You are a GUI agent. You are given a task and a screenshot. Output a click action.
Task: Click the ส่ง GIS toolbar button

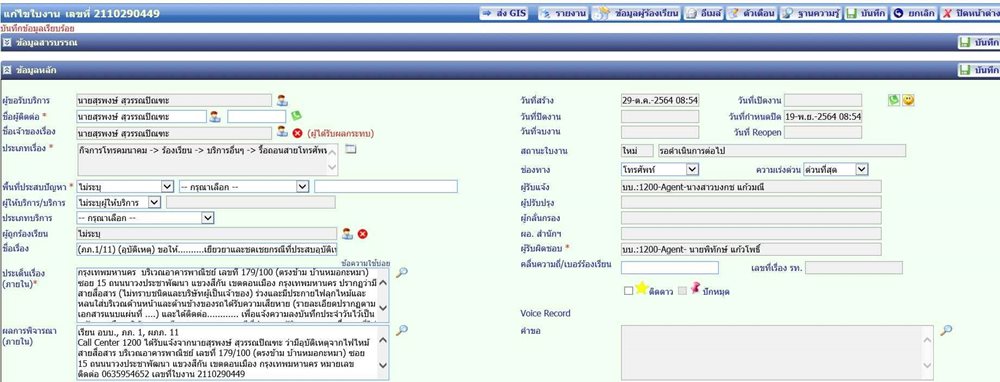coord(504,13)
